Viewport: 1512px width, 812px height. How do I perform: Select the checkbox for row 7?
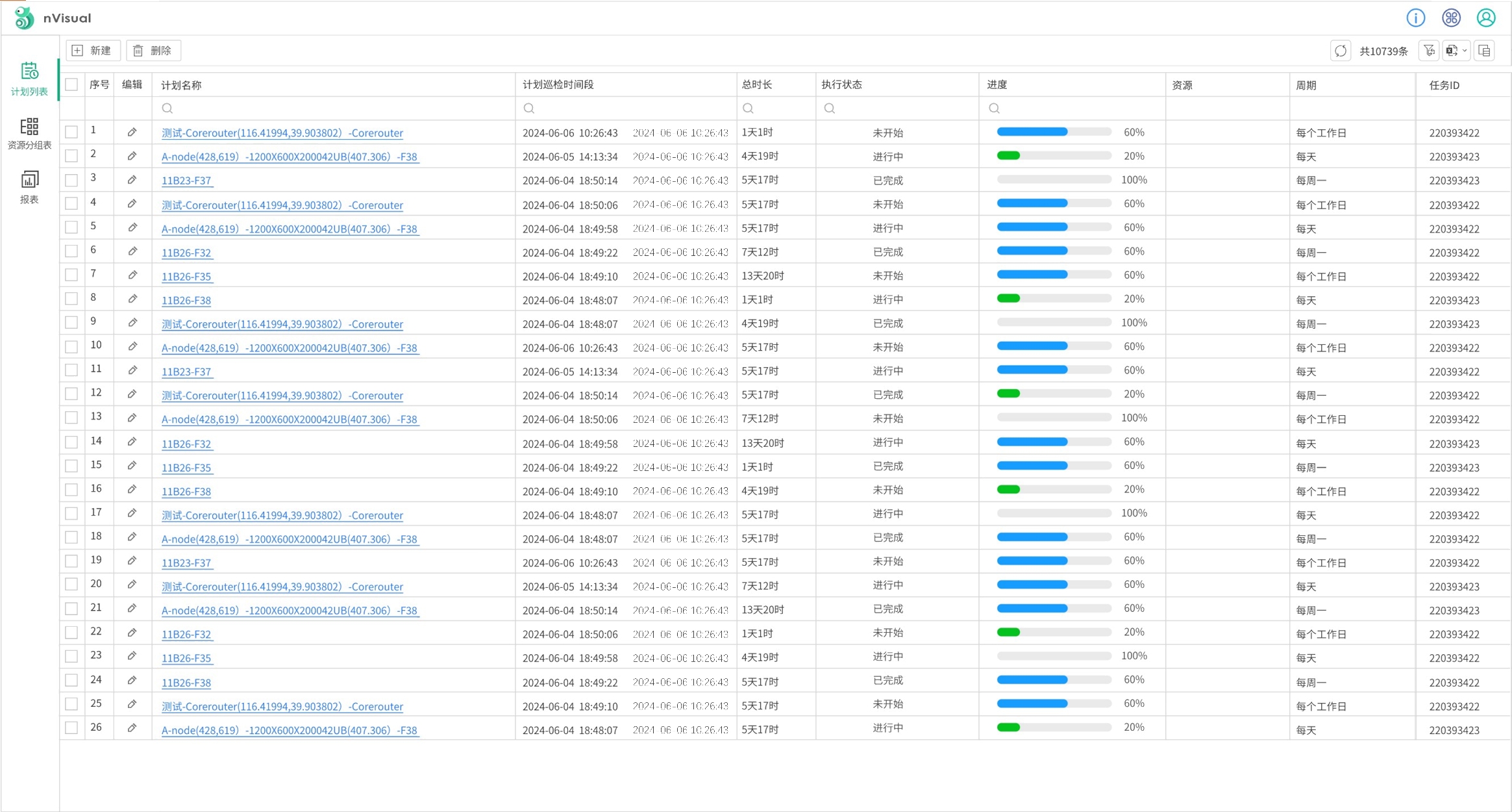pyautogui.click(x=72, y=275)
